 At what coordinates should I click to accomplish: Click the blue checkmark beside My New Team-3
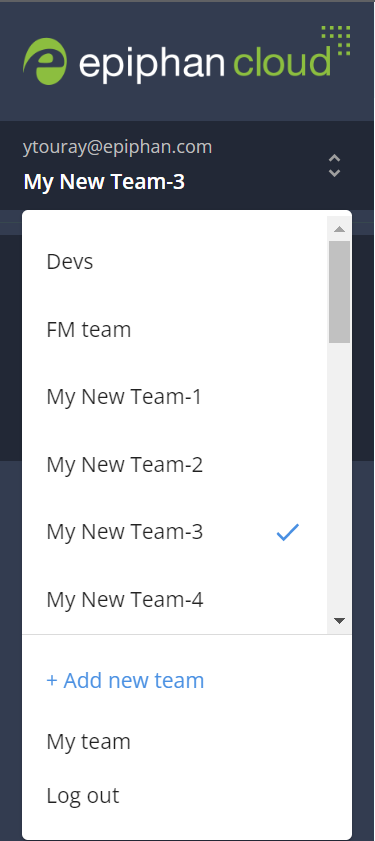[x=288, y=532]
